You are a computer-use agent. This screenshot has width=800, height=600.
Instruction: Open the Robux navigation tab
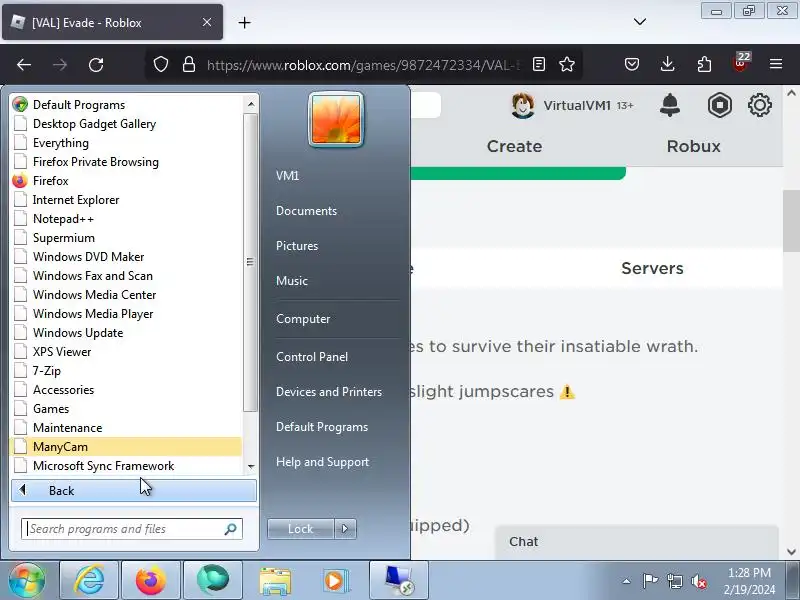pos(693,146)
